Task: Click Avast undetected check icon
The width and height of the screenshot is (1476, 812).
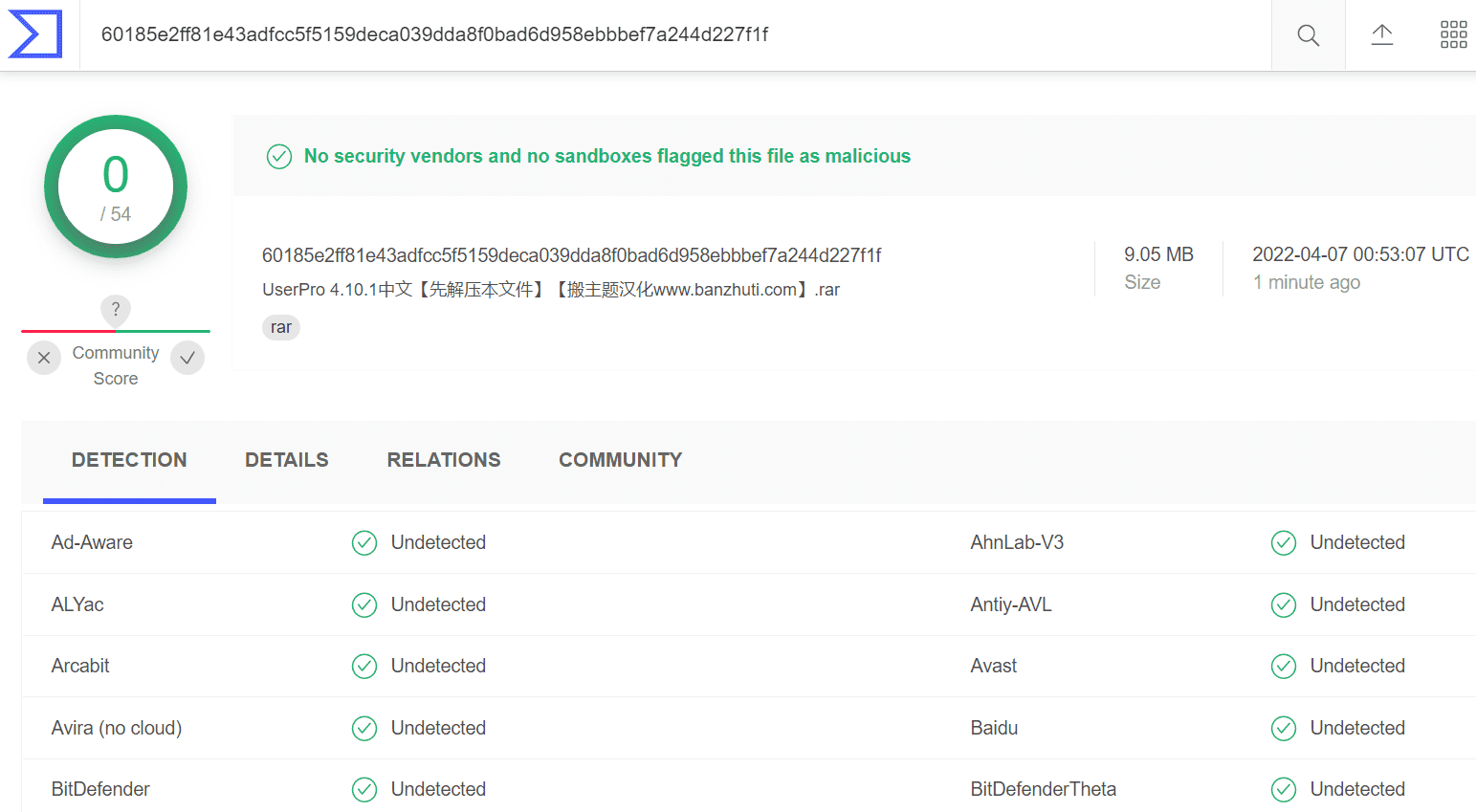Action: pyautogui.click(x=1284, y=667)
